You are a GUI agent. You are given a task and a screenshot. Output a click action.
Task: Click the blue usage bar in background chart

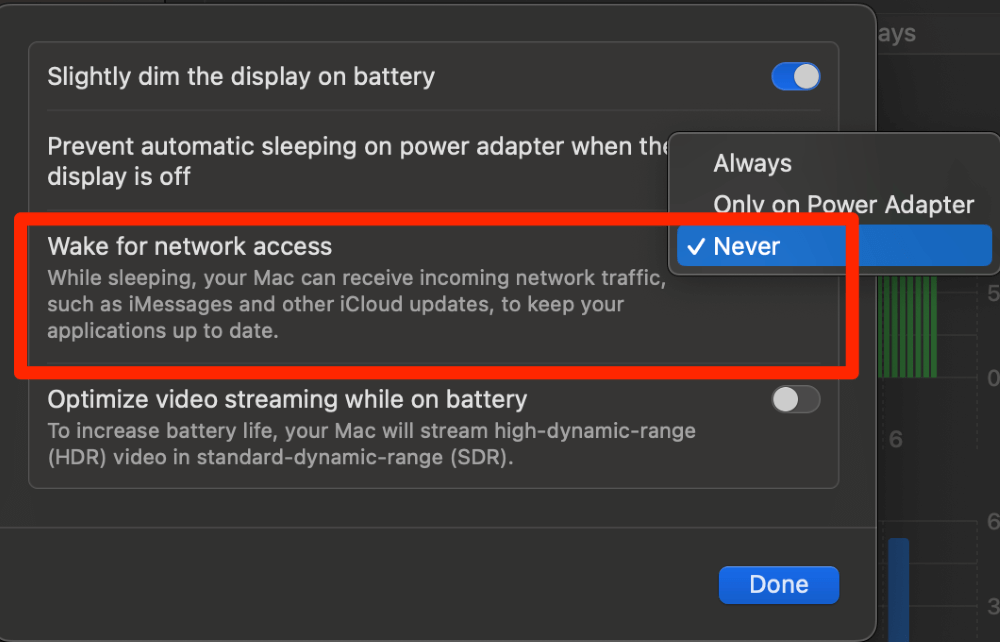pyautogui.click(x=898, y=590)
